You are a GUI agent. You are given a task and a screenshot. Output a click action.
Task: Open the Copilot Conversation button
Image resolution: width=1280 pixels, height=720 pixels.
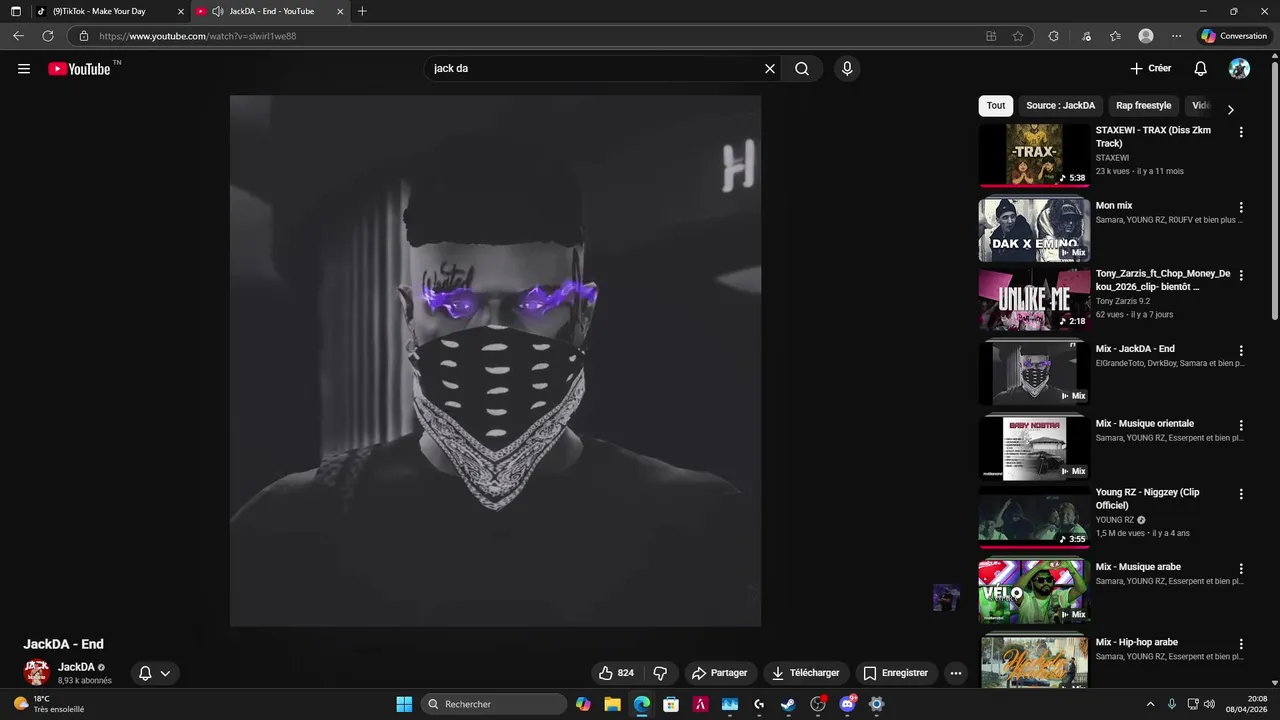point(1234,36)
